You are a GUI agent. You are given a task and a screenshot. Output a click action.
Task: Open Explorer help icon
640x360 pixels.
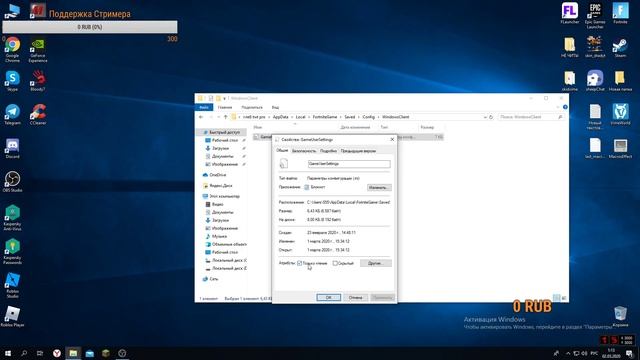565,107
